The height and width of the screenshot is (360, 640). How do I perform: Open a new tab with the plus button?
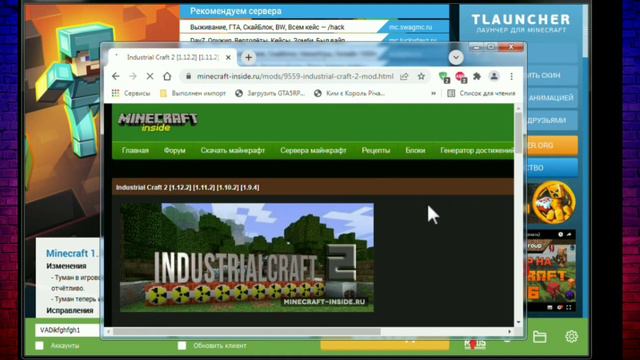click(x=248, y=58)
